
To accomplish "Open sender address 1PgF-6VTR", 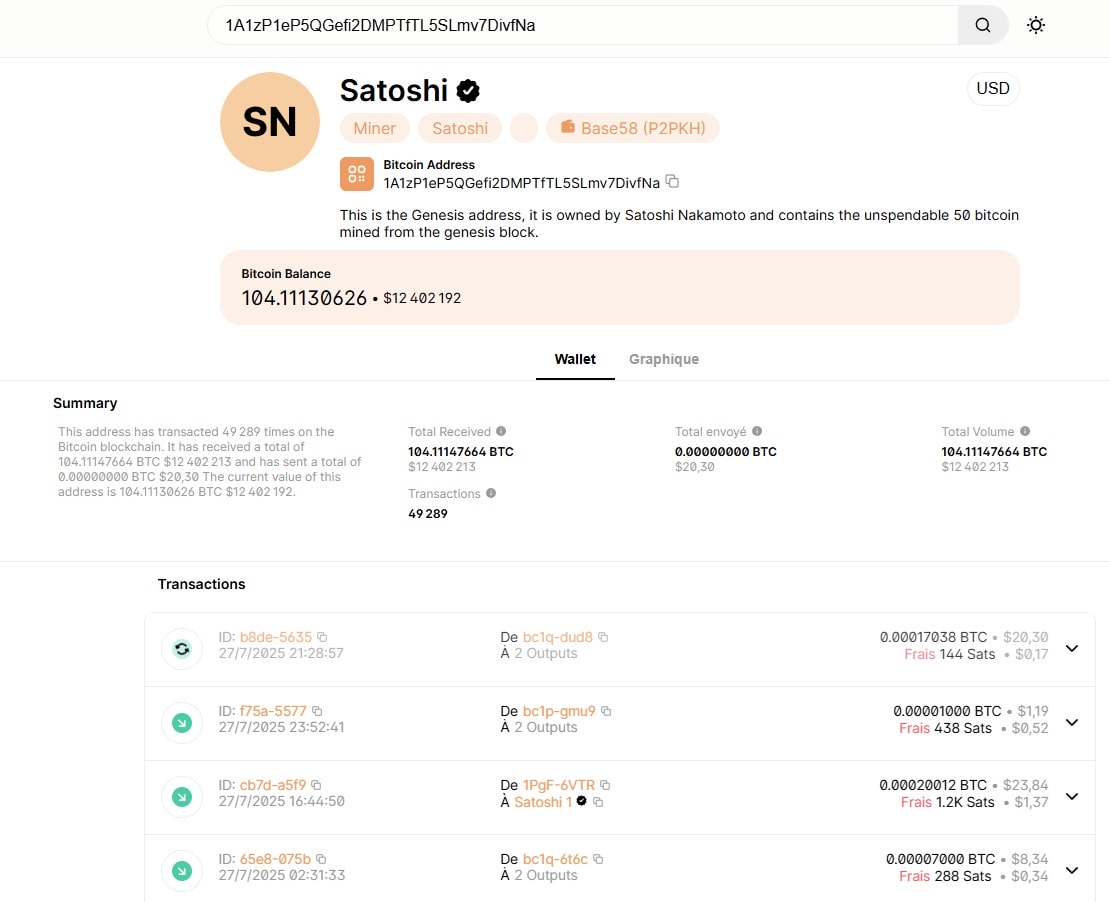I will [x=559, y=785].
